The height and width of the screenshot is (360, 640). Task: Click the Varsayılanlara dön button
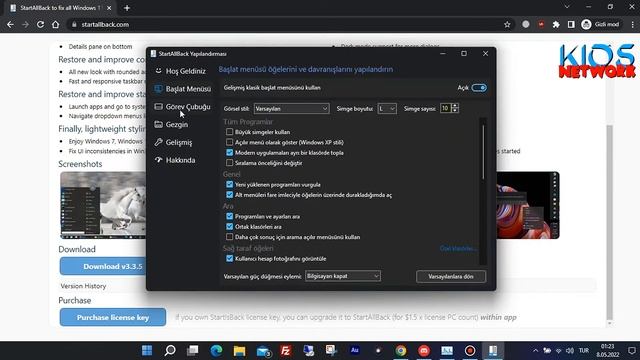pos(451,276)
